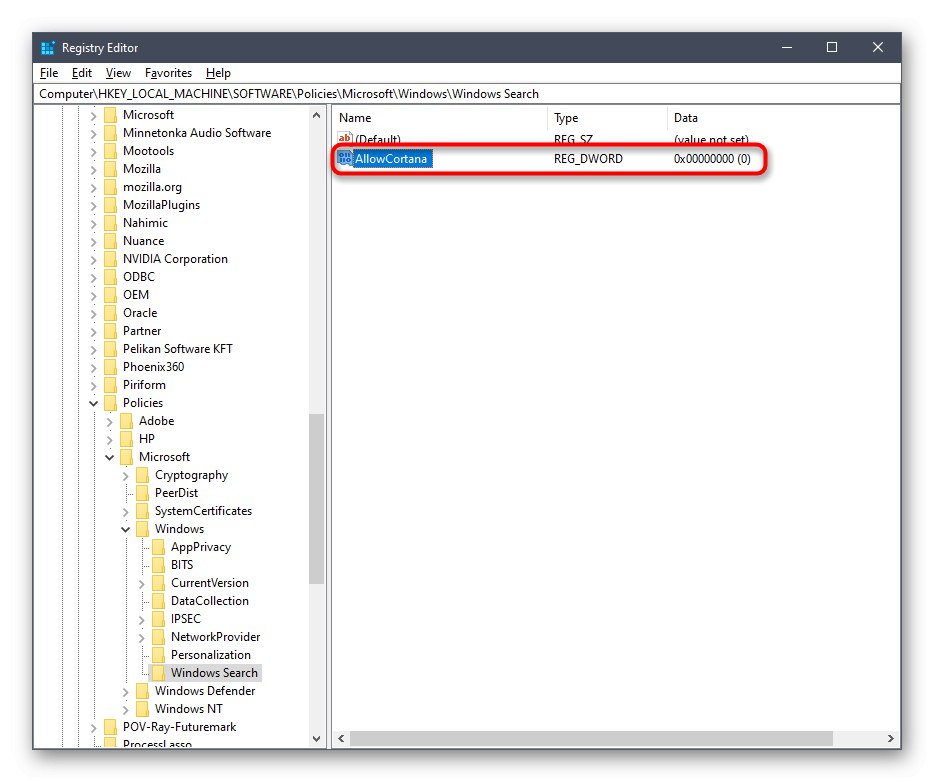Image resolution: width=934 pixels, height=782 pixels.
Task: Collapse the Policies key
Action: point(94,403)
